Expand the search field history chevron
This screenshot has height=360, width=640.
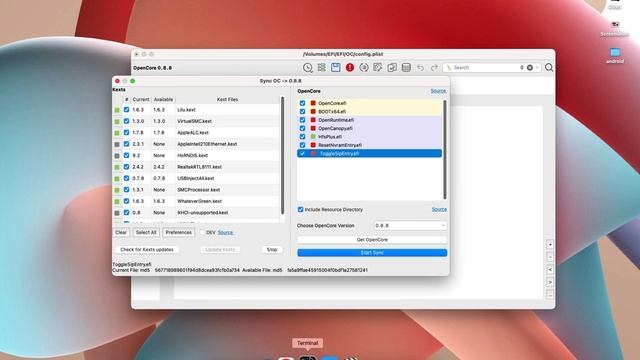coord(537,67)
